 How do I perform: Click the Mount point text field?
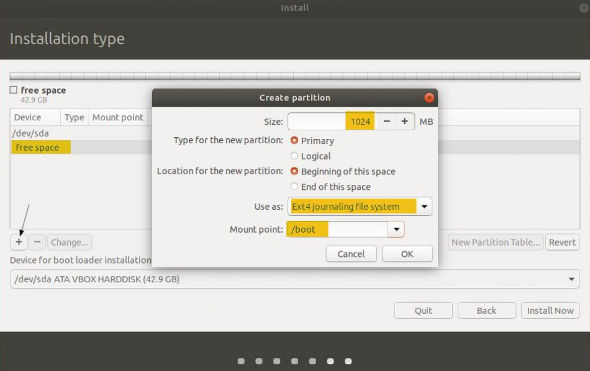pyautogui.click(x=337, y=229)
